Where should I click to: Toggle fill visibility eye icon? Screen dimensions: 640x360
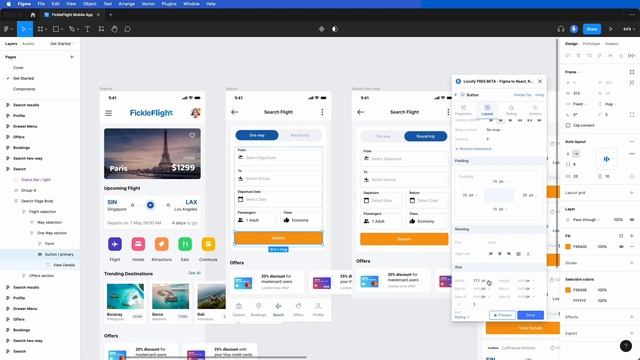(621, 247)
